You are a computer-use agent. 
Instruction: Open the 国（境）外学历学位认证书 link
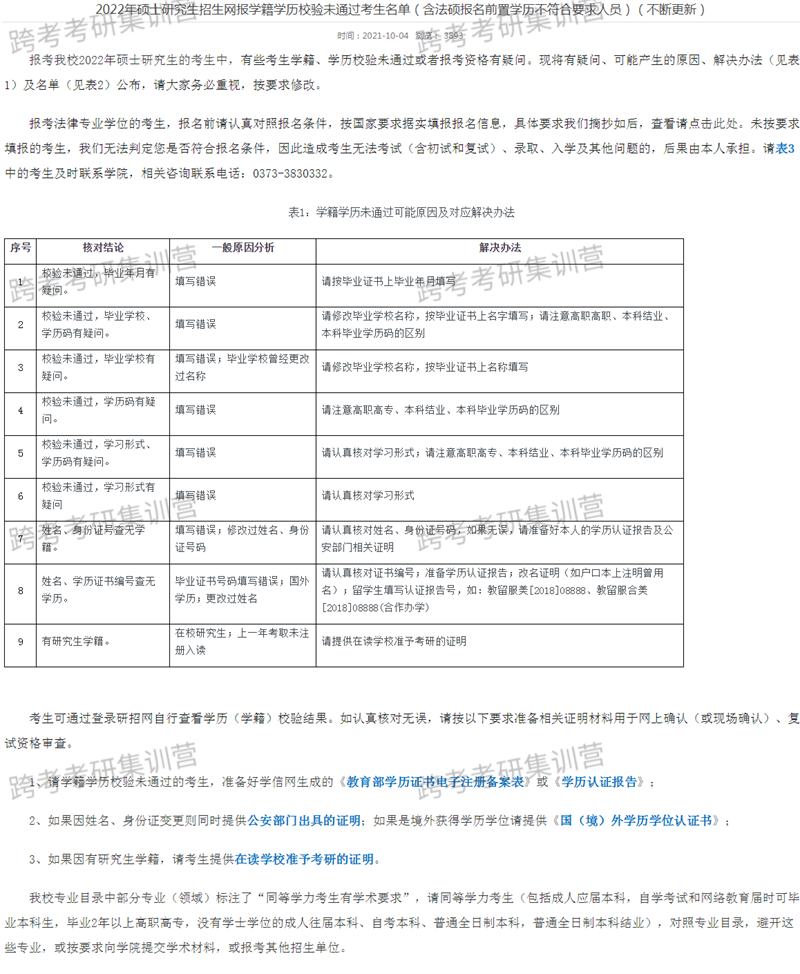click(636, 821)
